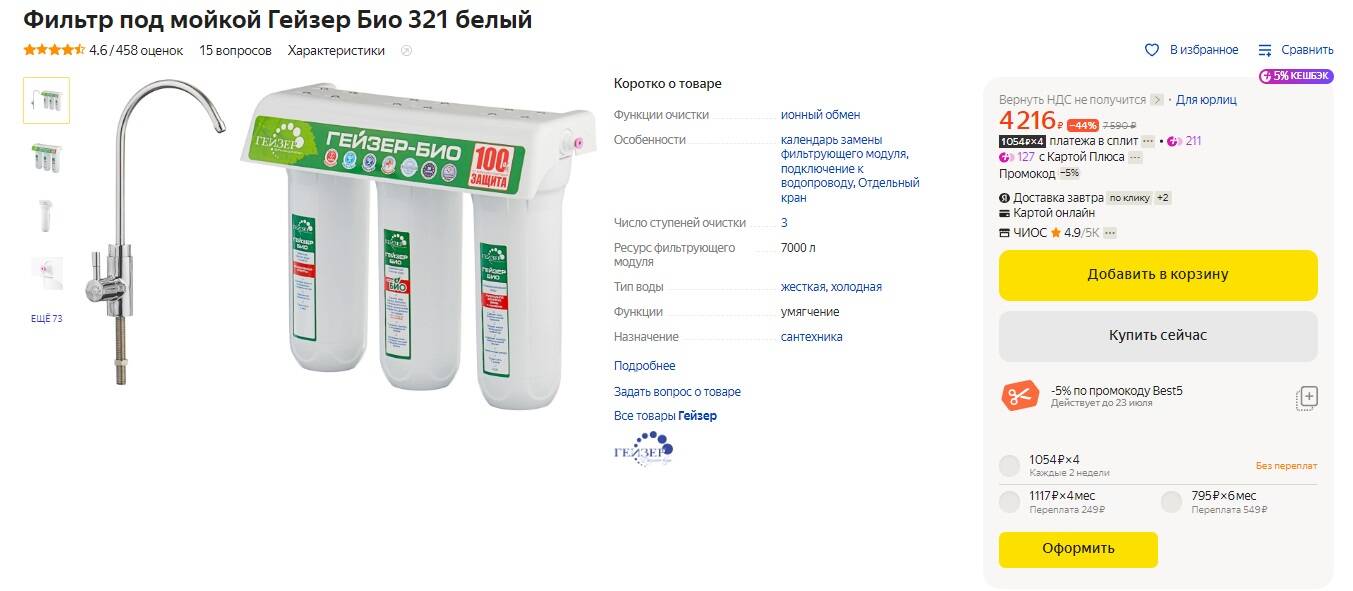Image resolution: width=1353 pixels, height=591 pixels.
Task: Click Добавить в корзину button
Action: pos(1158,275)
